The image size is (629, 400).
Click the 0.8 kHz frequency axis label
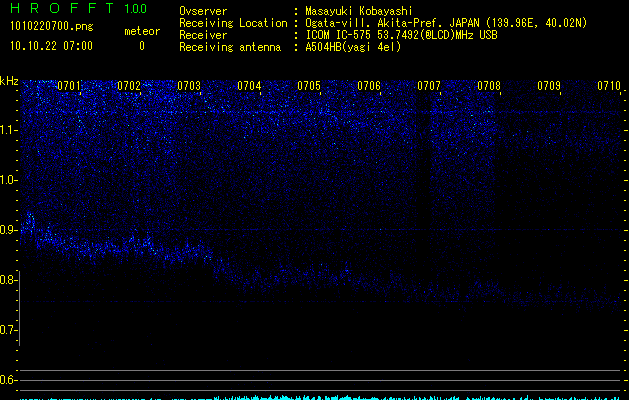9,280
